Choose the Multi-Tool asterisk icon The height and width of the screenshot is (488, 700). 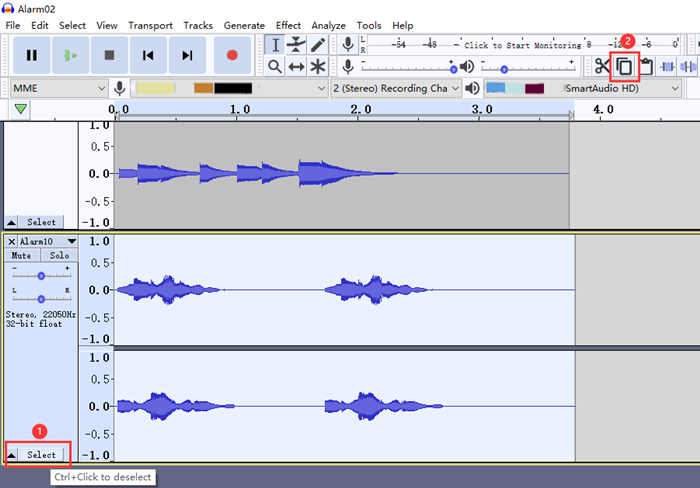click(x=317, y=67)
